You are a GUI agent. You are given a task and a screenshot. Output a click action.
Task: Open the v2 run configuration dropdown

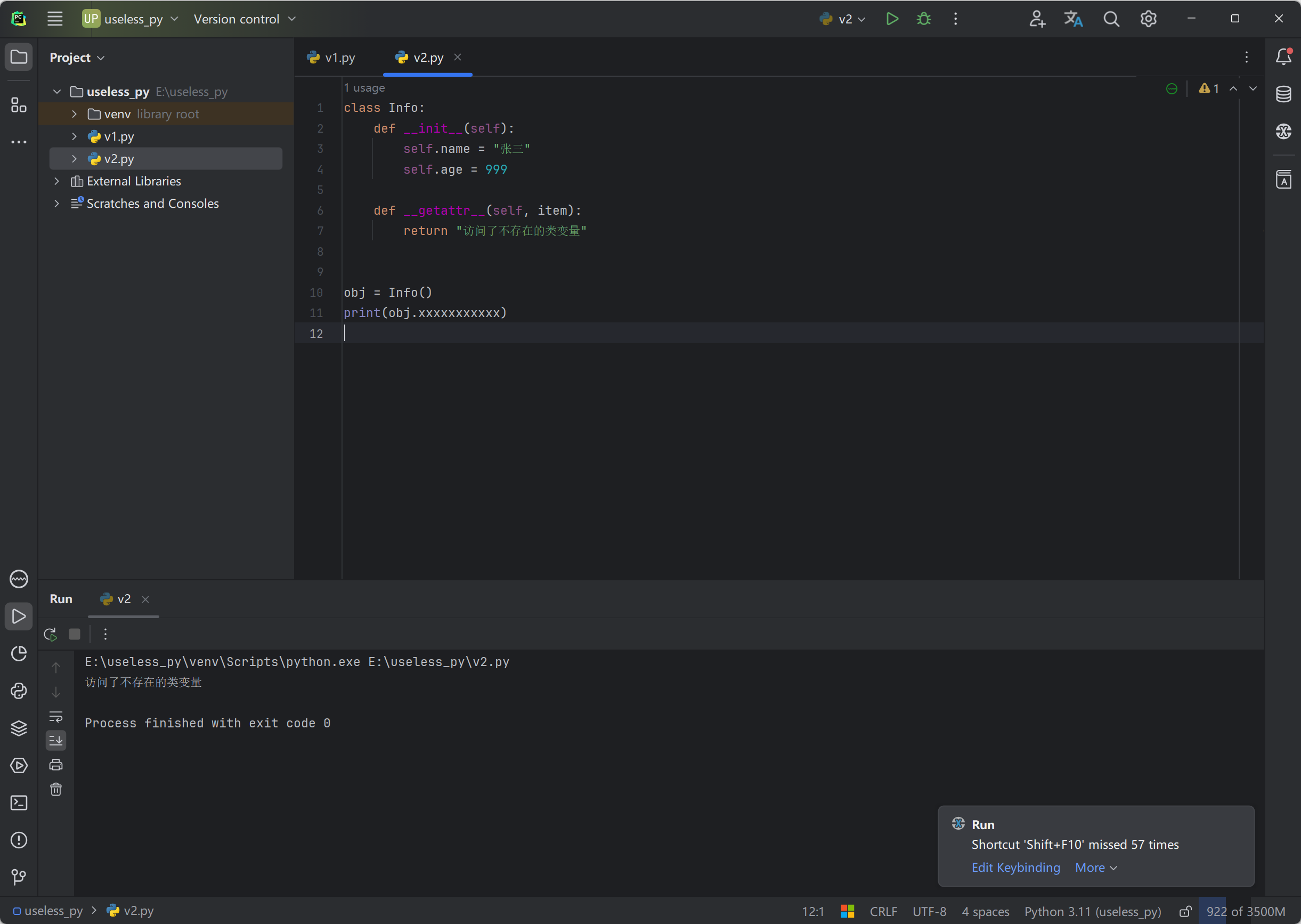coord(844,19)
